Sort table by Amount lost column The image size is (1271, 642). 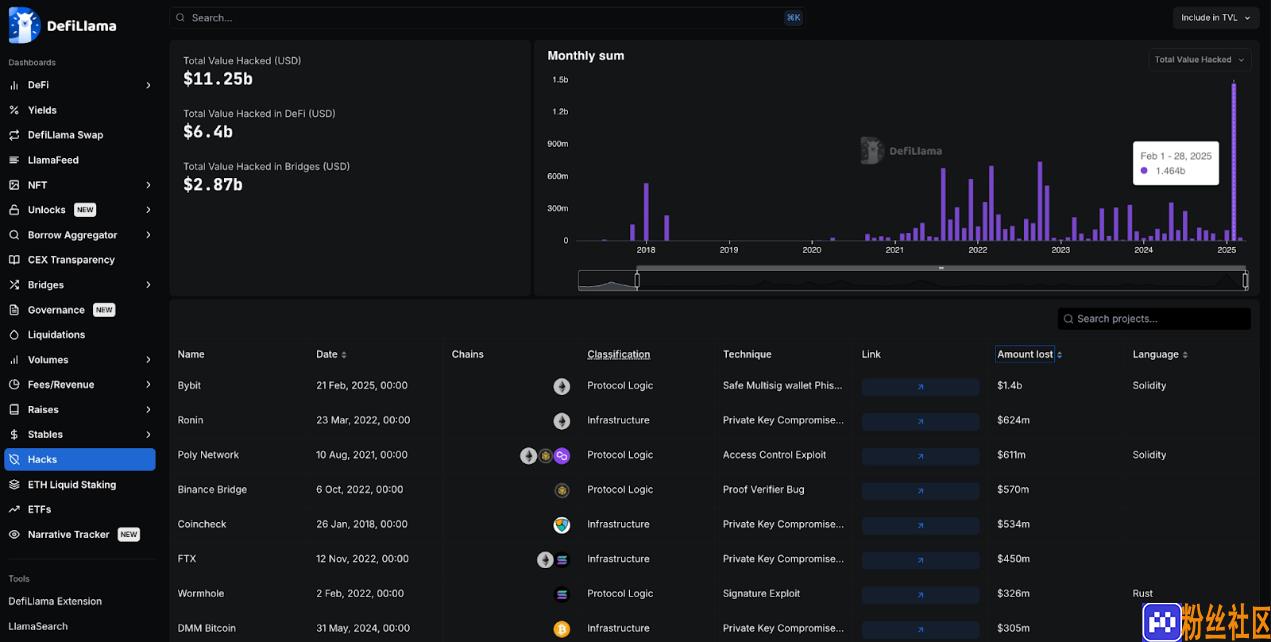(1029, 355)
